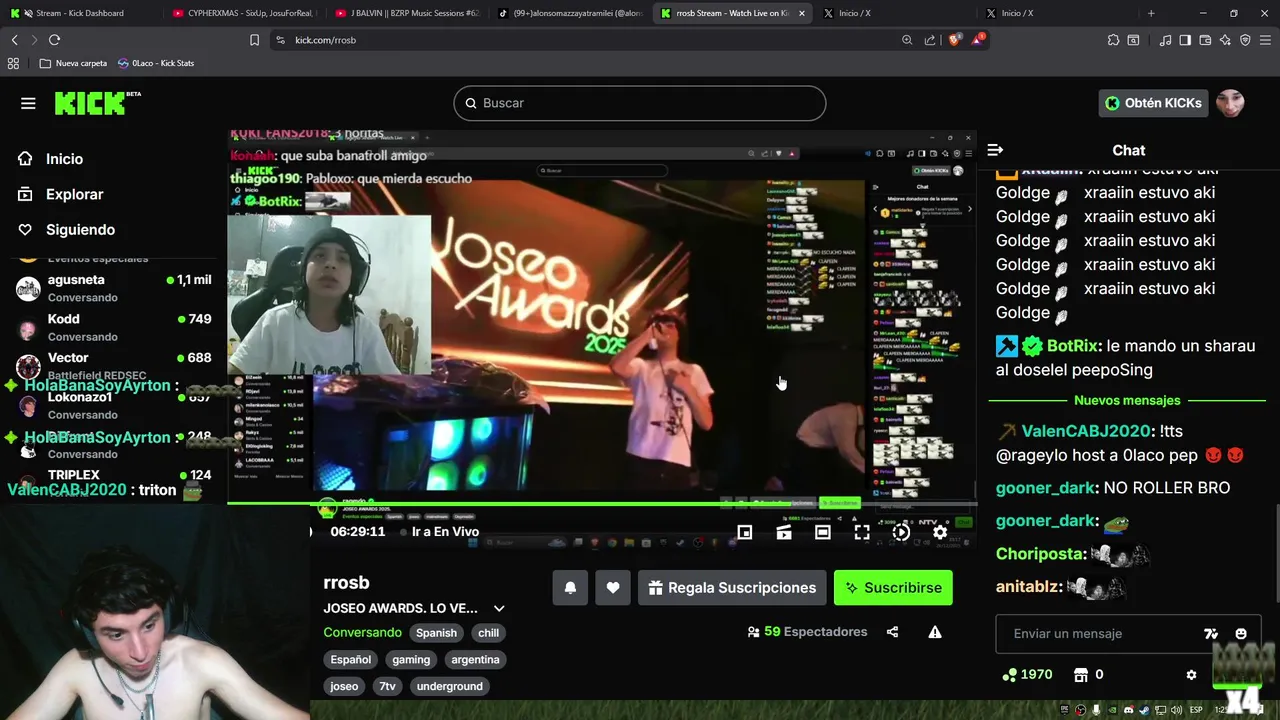This screenshot has height=720, width=1280.
Task: Click the Suscribirse button
Action: point(893,588)
